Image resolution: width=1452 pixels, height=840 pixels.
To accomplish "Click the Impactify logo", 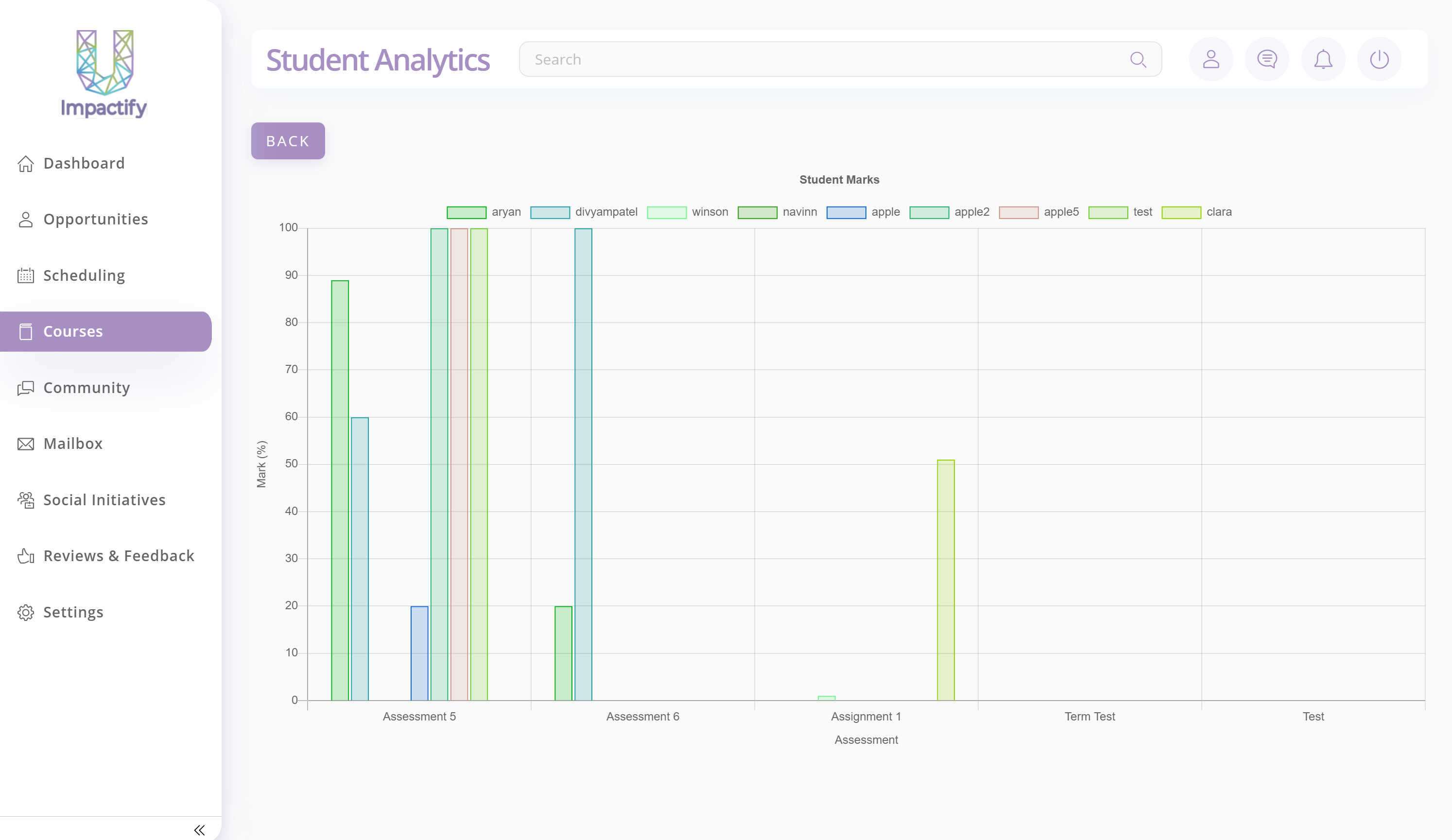I will point(104,73).
